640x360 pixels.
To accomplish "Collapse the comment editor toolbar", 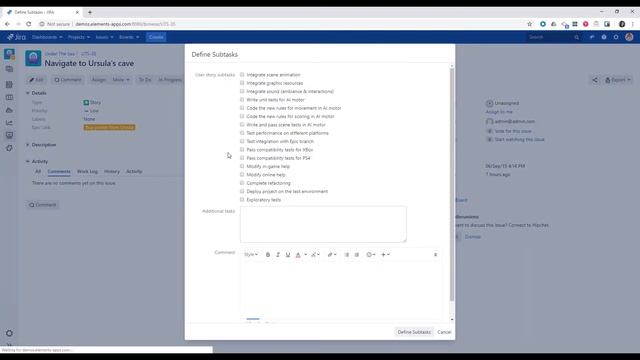I will point(436,255).
